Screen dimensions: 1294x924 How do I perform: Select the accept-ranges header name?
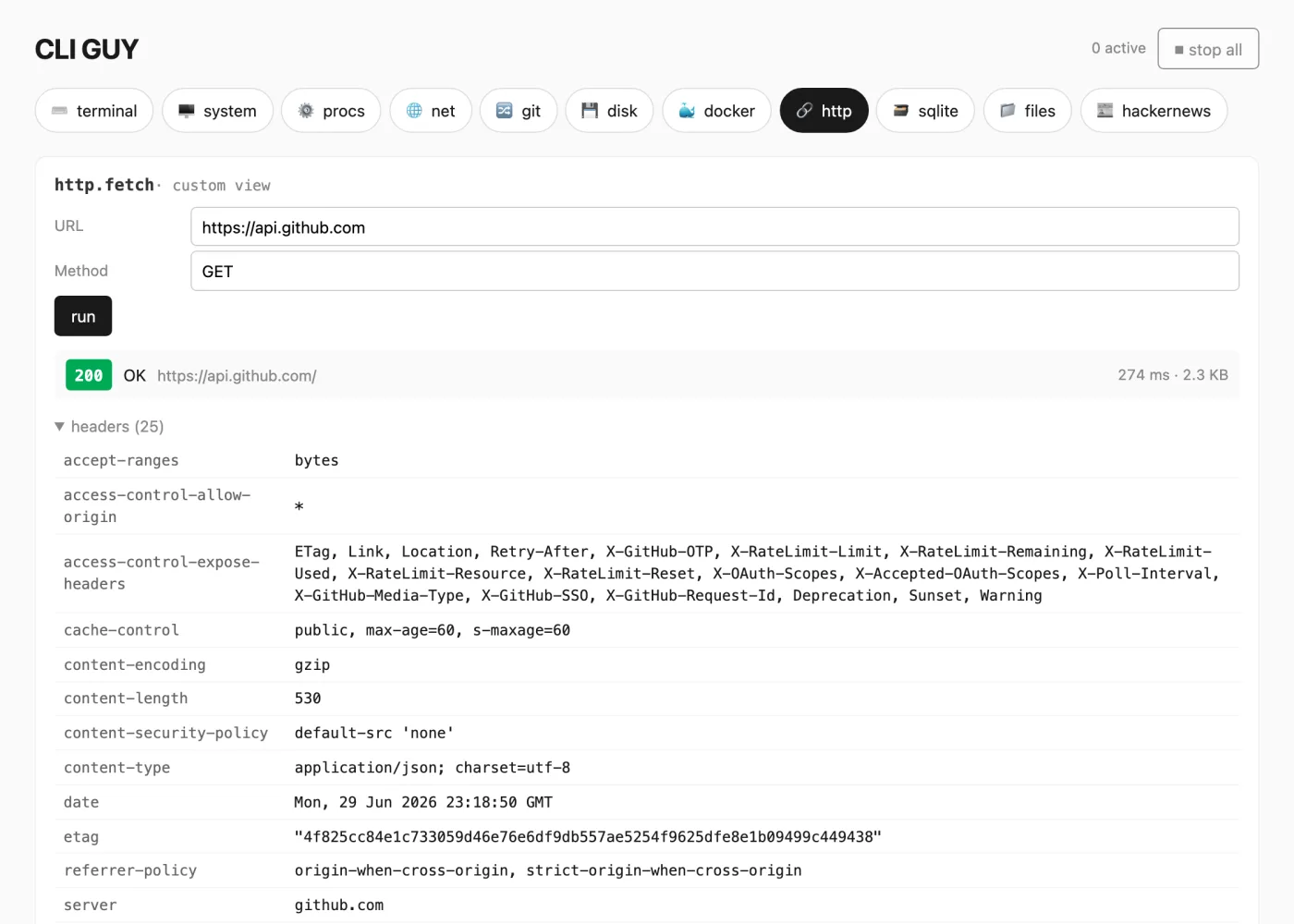pos(121,460)
